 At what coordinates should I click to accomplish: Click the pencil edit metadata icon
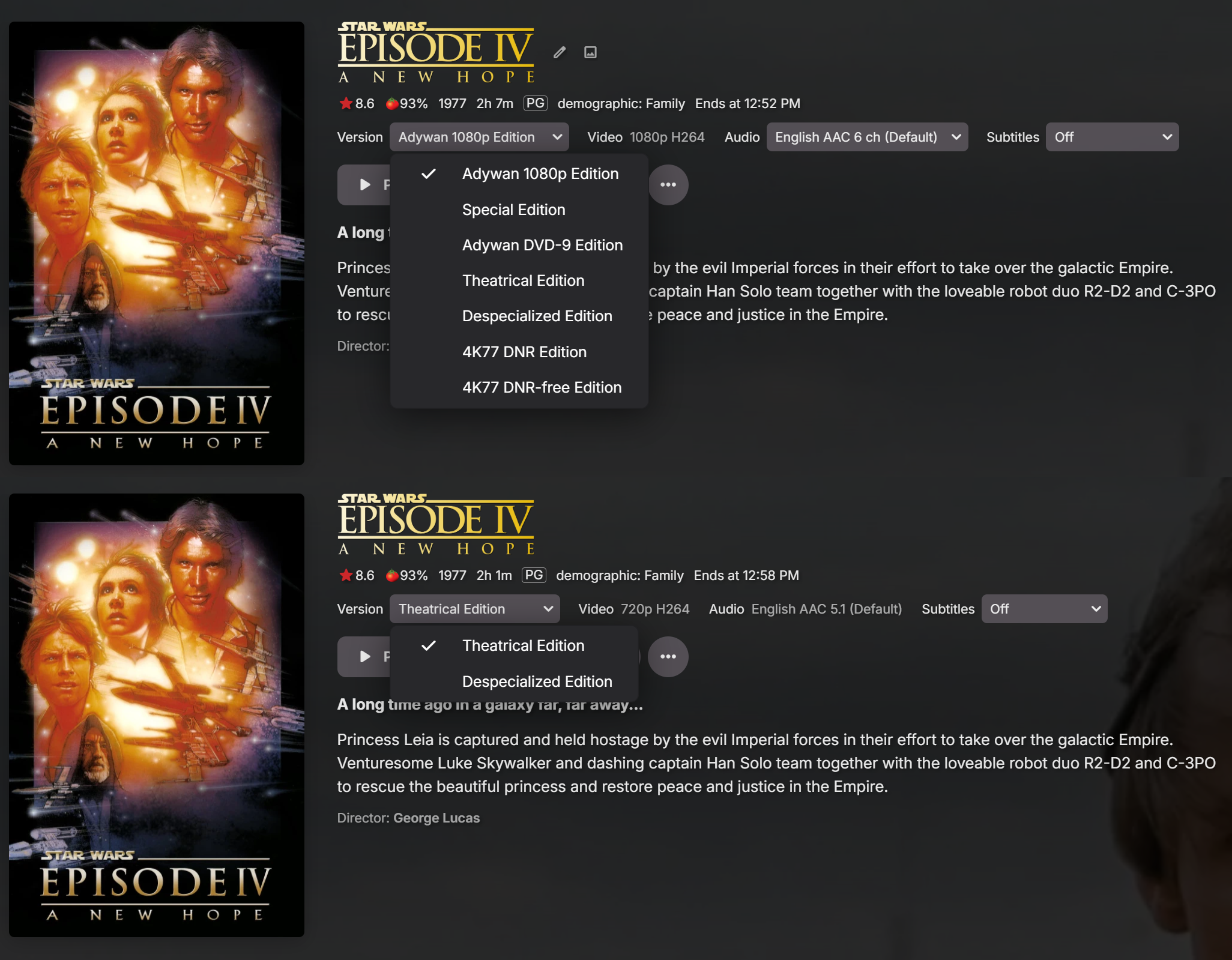click(x=559, y=53)
